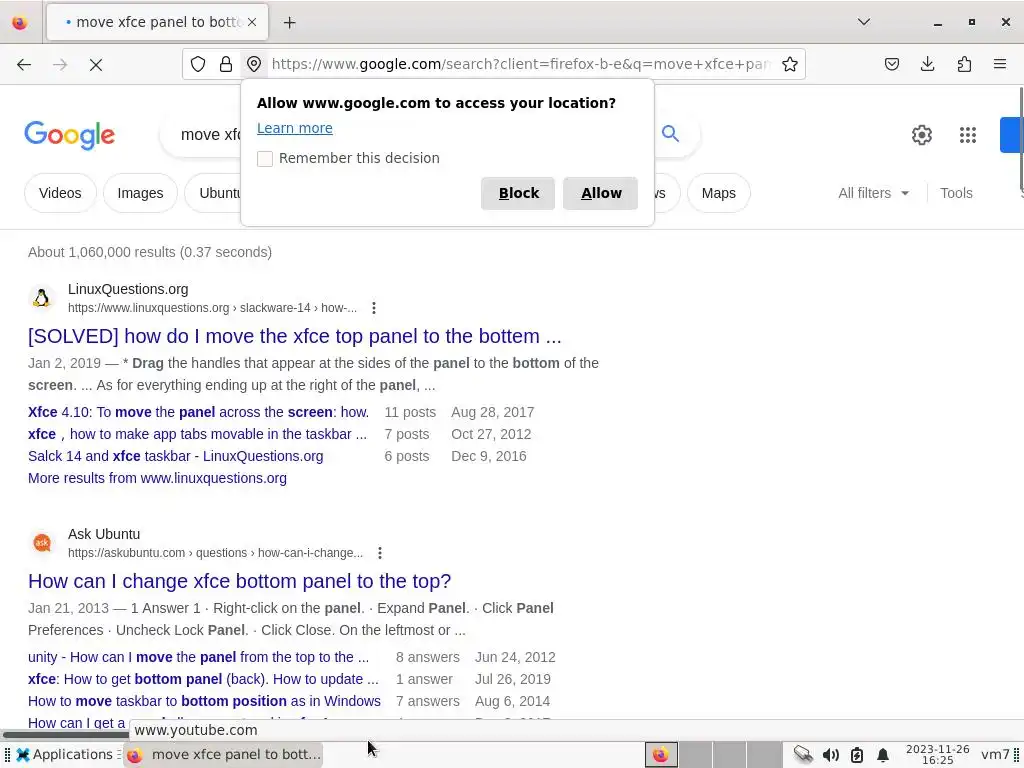The height and width of the screenshot is (768, 1024).
Task: Stop loading the page
Action: tap(95, 64)
